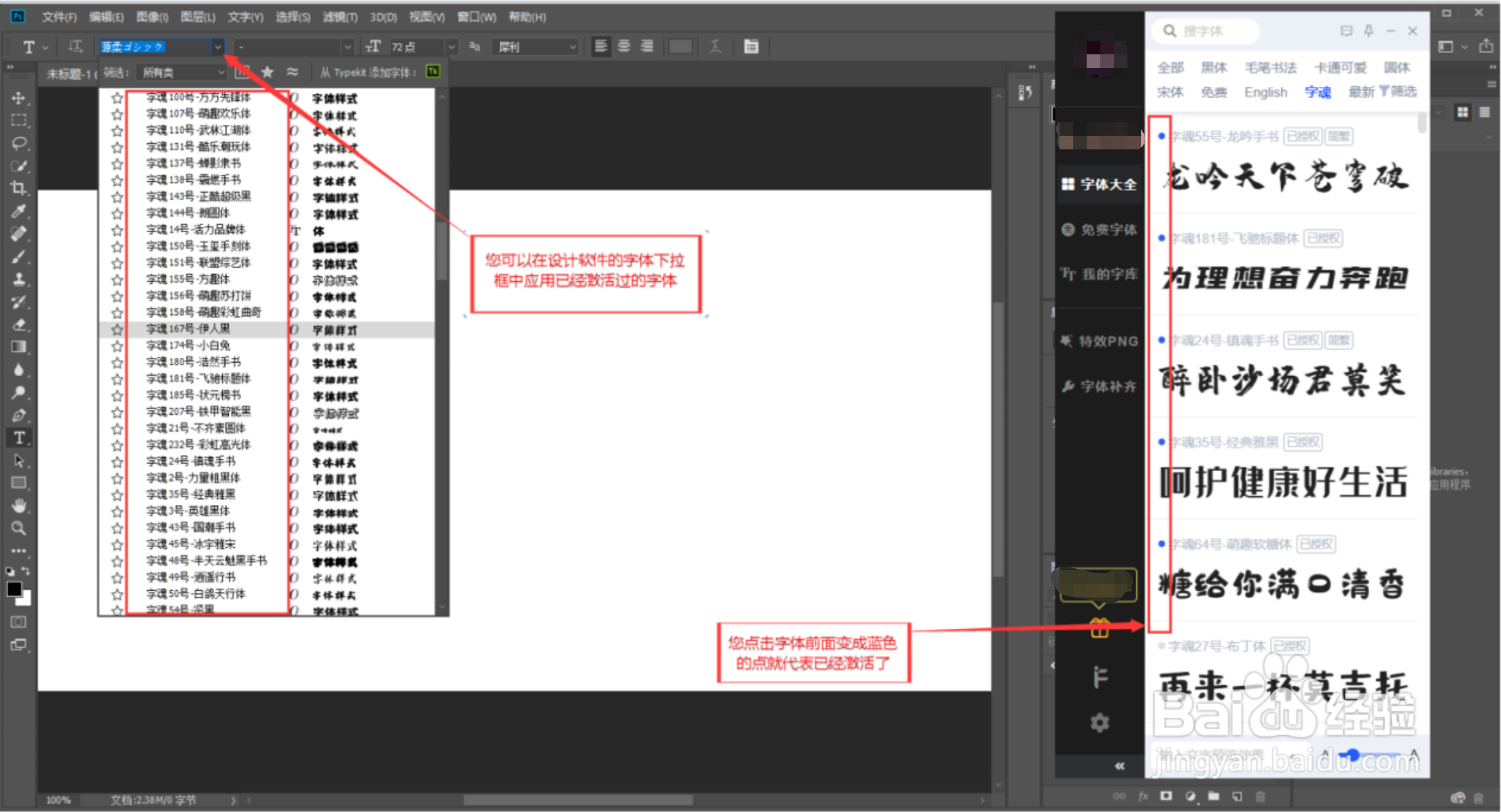Click the text color swatch in options bar
1501x812 pixels.
click(x=680, y=46)
